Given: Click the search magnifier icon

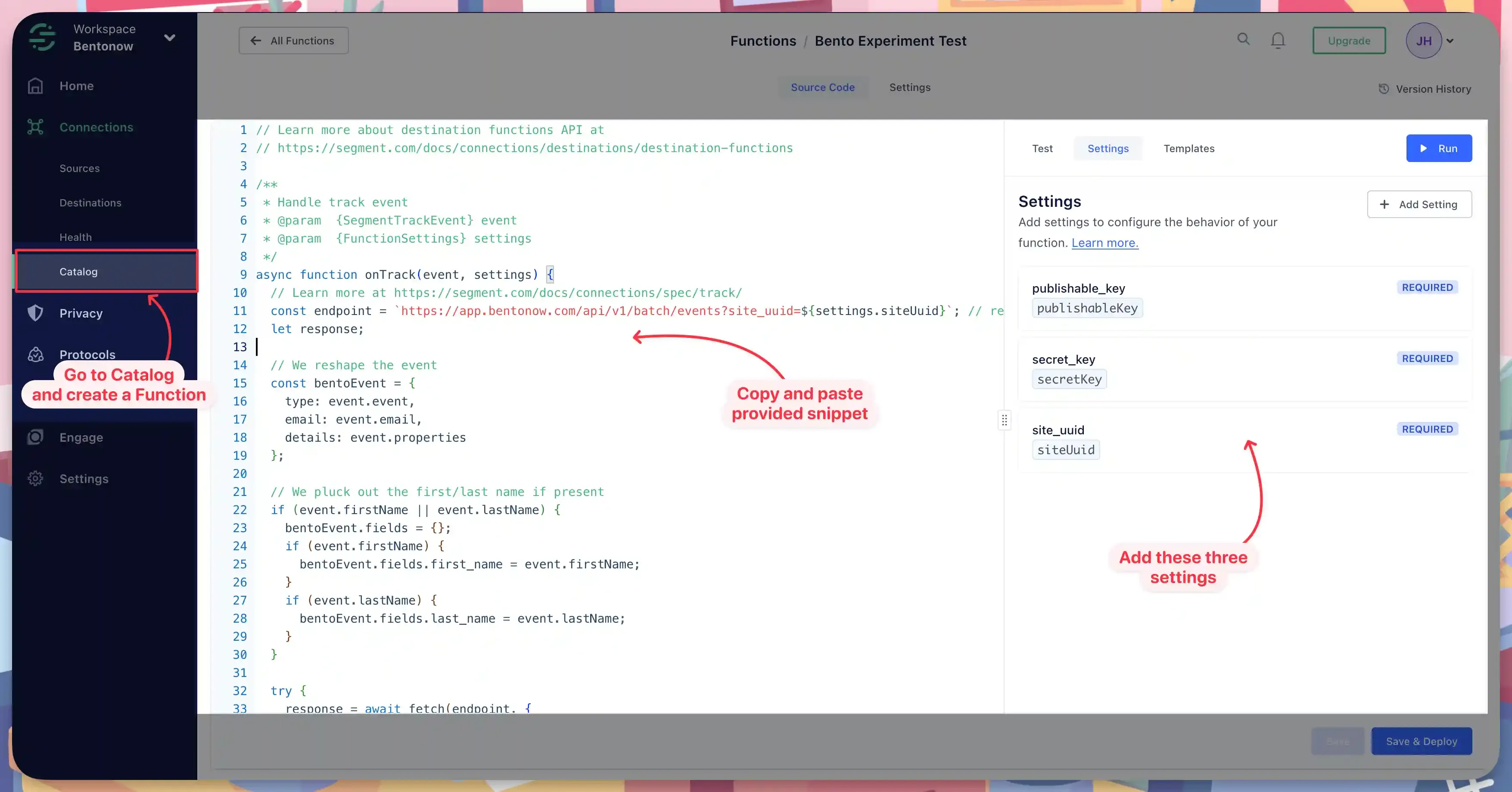Looking at the screenshot, I should coord(1243,39).
